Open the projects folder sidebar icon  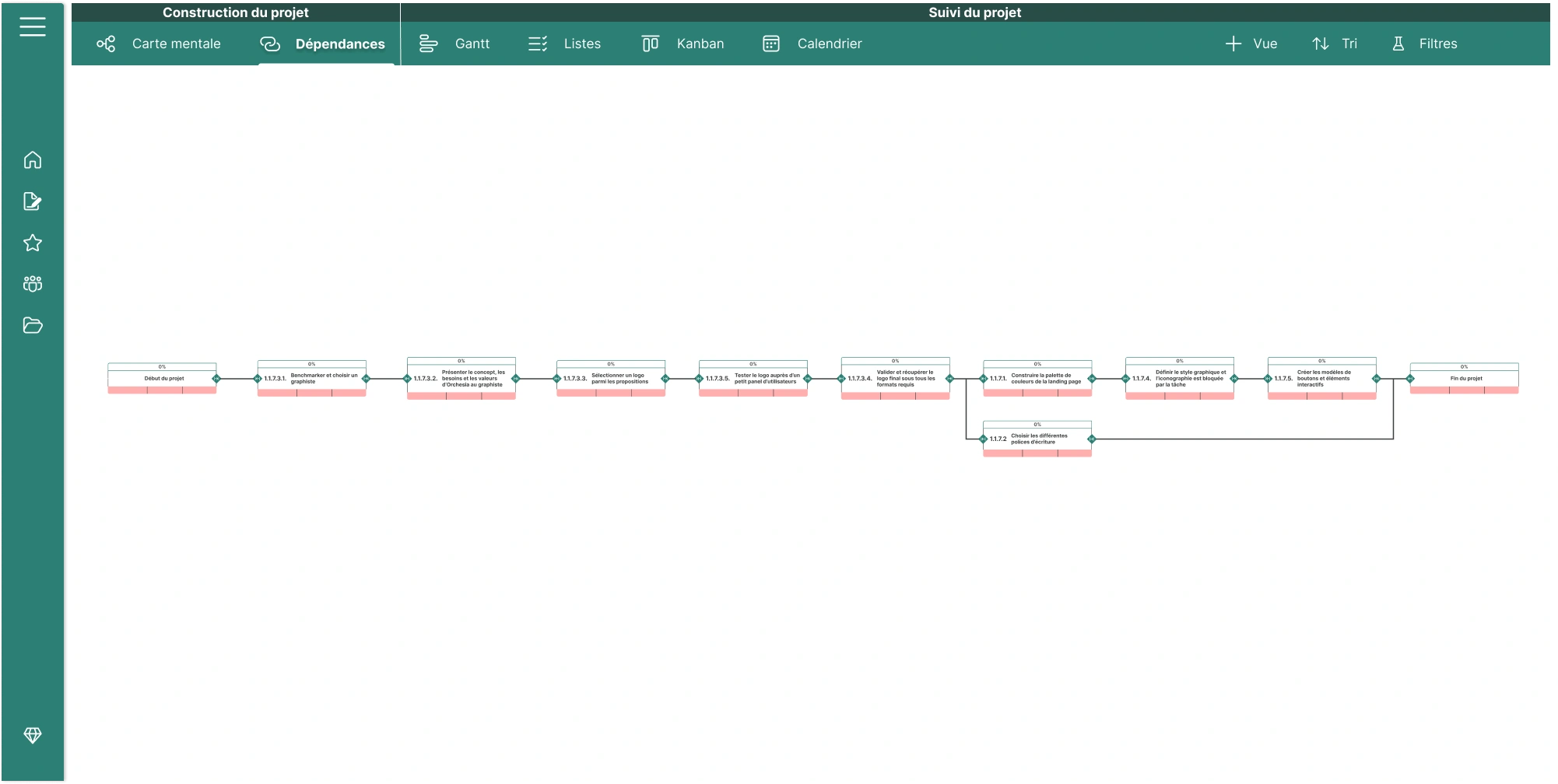33,325
